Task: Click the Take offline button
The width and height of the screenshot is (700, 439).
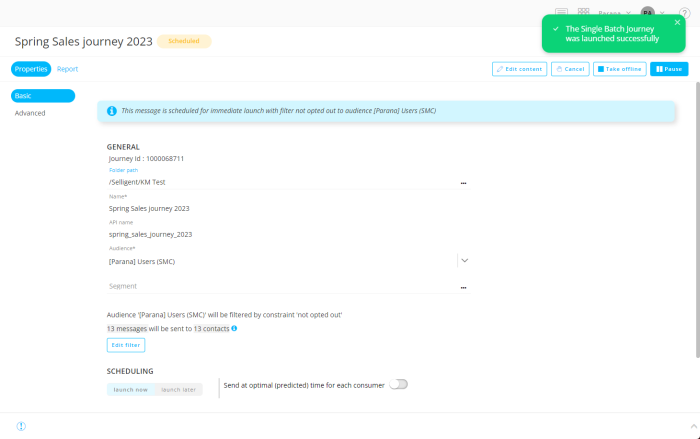Action: [x=620, y=69]
